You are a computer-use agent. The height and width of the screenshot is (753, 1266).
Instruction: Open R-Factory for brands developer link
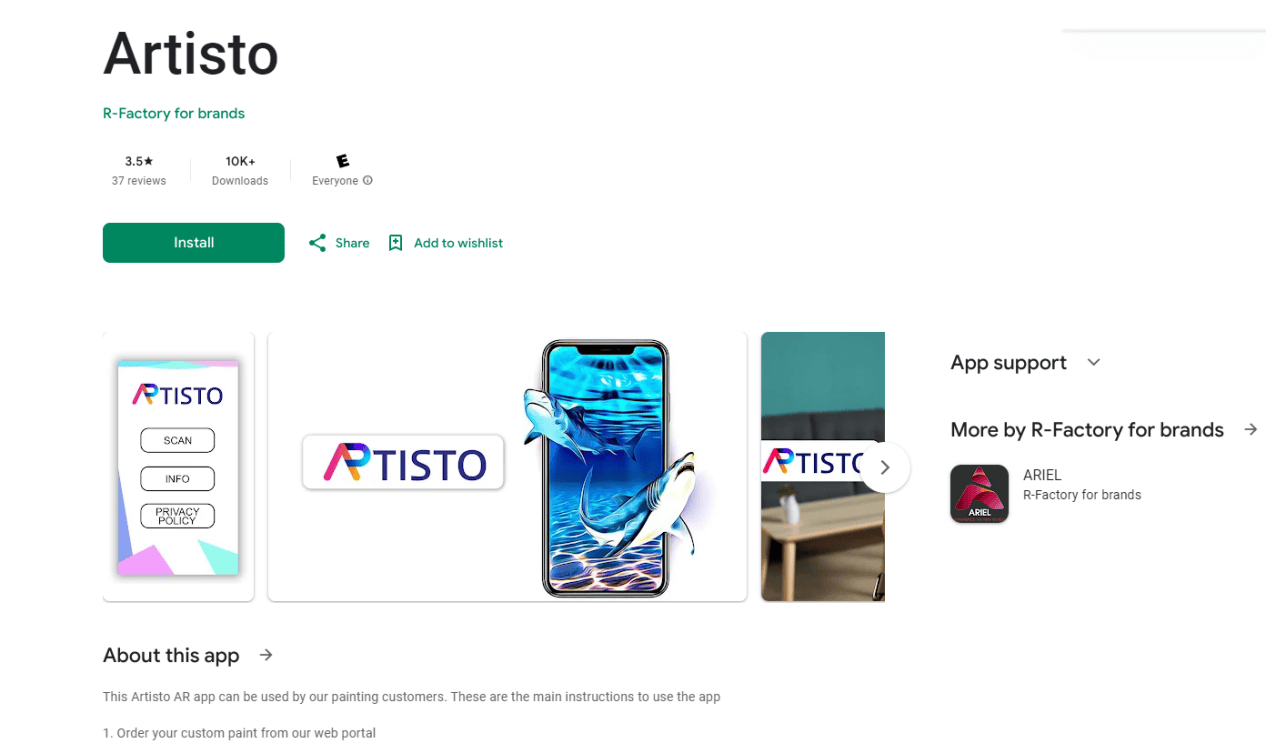pos(174,113)
